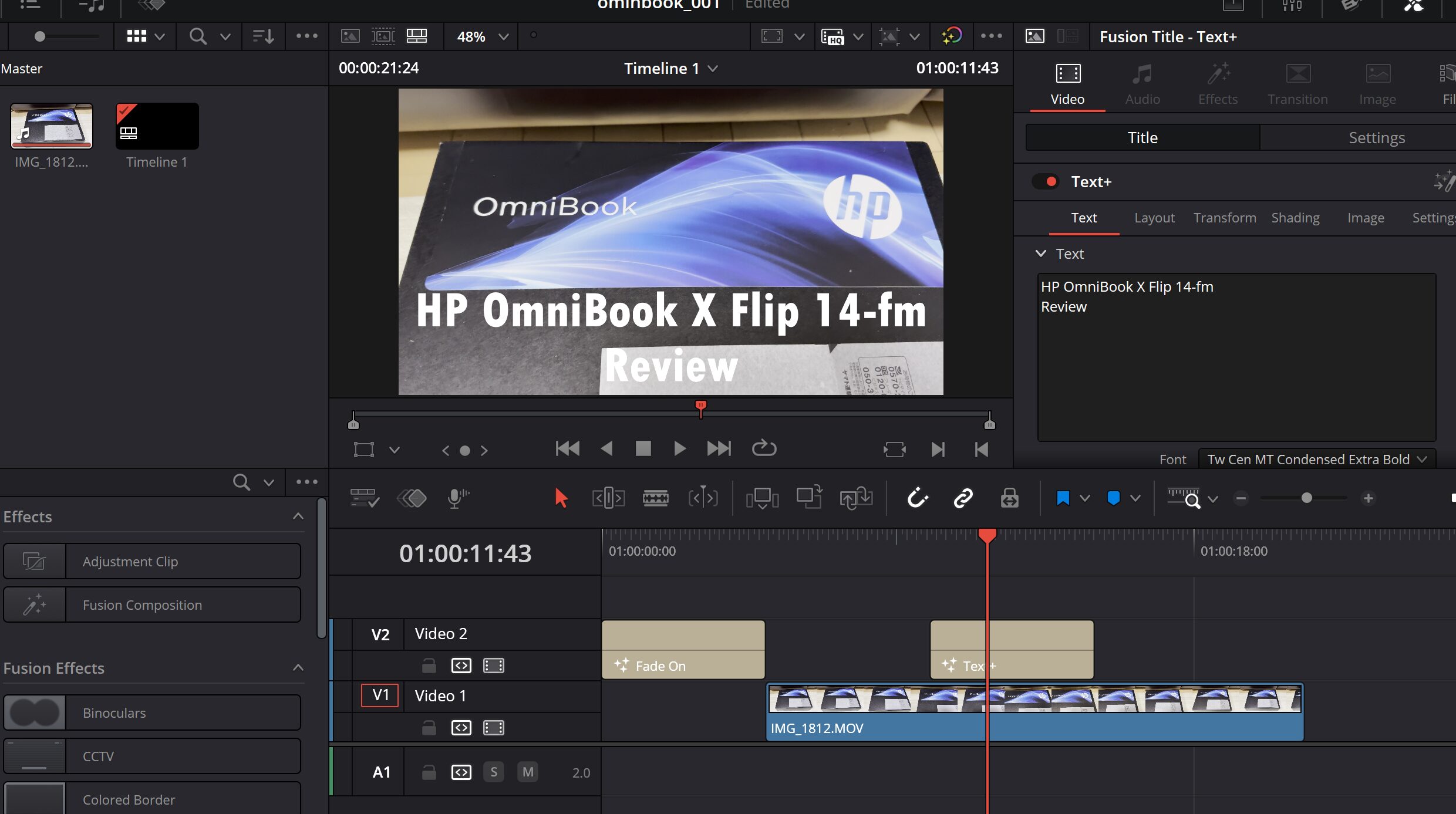Toggle Linked Selection chain icon
The width and height of the screenshot is (1456, 814).
click(x=963, y=498)
